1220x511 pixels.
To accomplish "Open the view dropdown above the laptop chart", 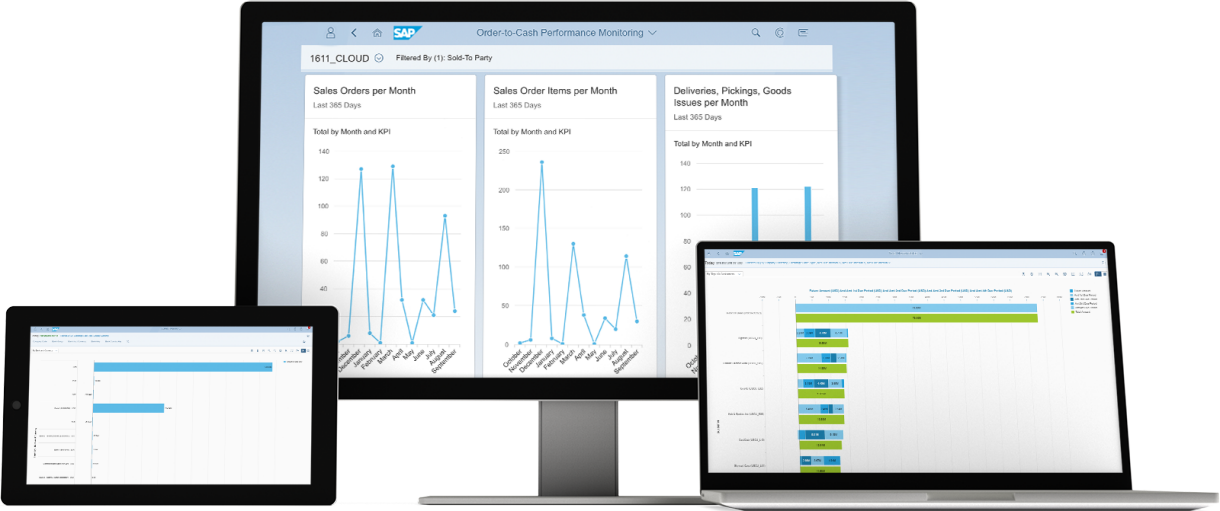I will click(x=725, y=273).
